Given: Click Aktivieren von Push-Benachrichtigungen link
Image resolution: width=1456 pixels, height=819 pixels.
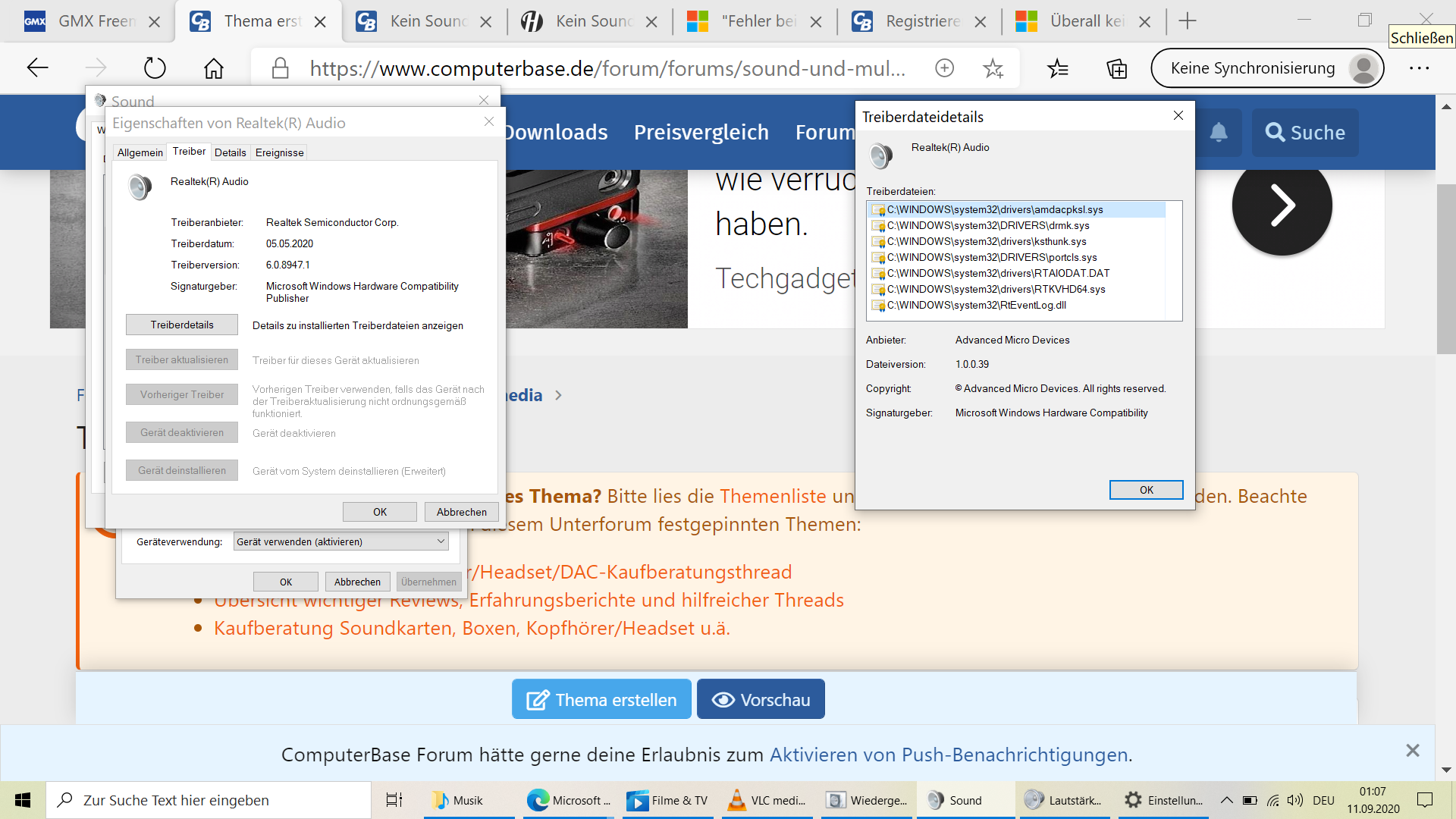Looking at the screenshot, I should click(949, 755).
